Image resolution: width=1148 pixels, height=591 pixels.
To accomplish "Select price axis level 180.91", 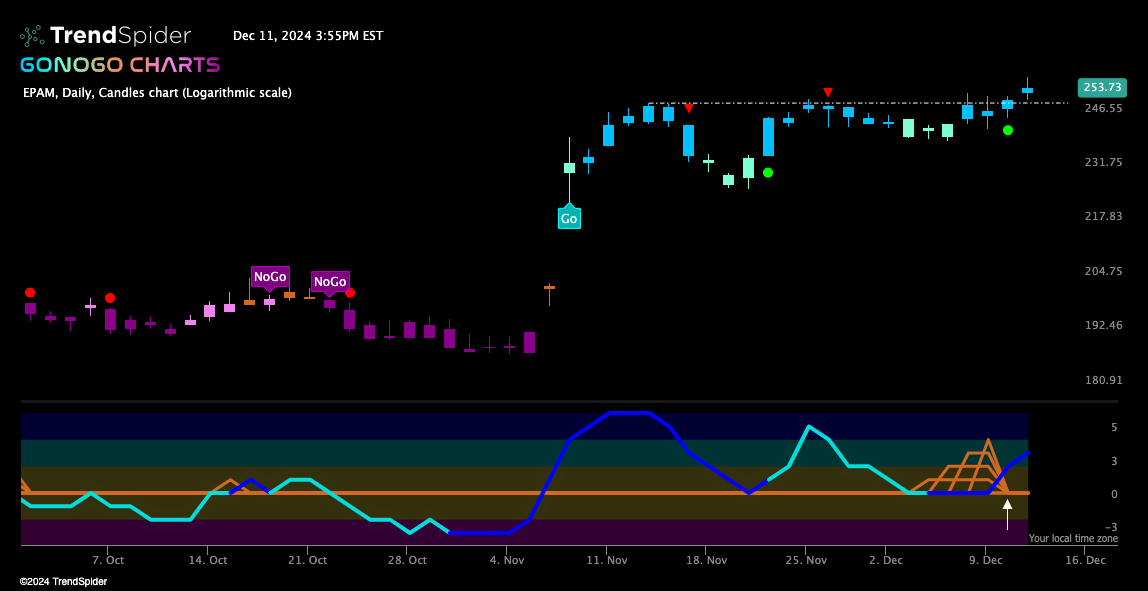I will point(1103,380).
